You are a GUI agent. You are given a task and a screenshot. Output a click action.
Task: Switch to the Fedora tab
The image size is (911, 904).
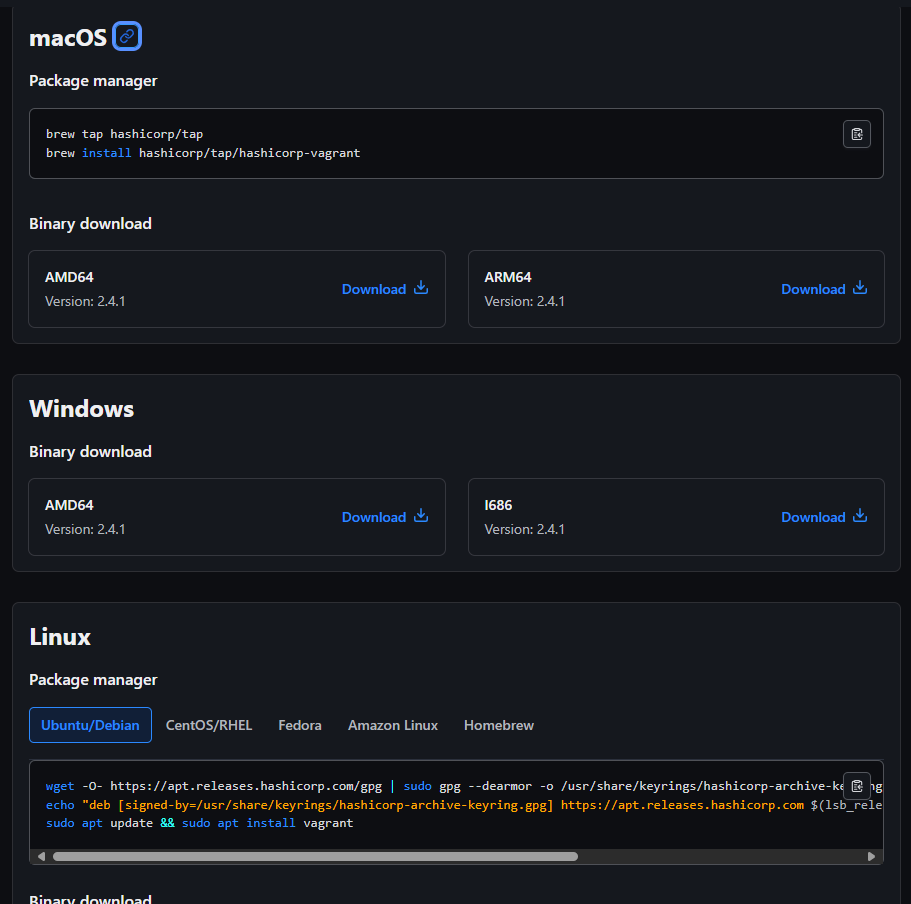click(x=299, y=724)
